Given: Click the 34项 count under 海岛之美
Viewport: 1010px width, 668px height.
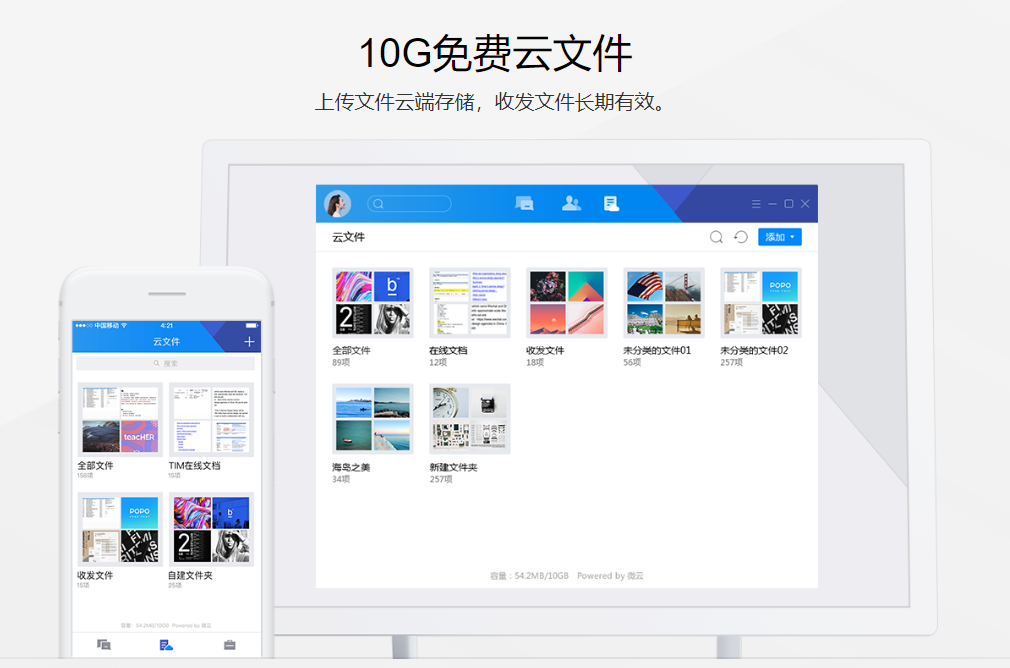Looking at the screenshot, I should (341, 479).
